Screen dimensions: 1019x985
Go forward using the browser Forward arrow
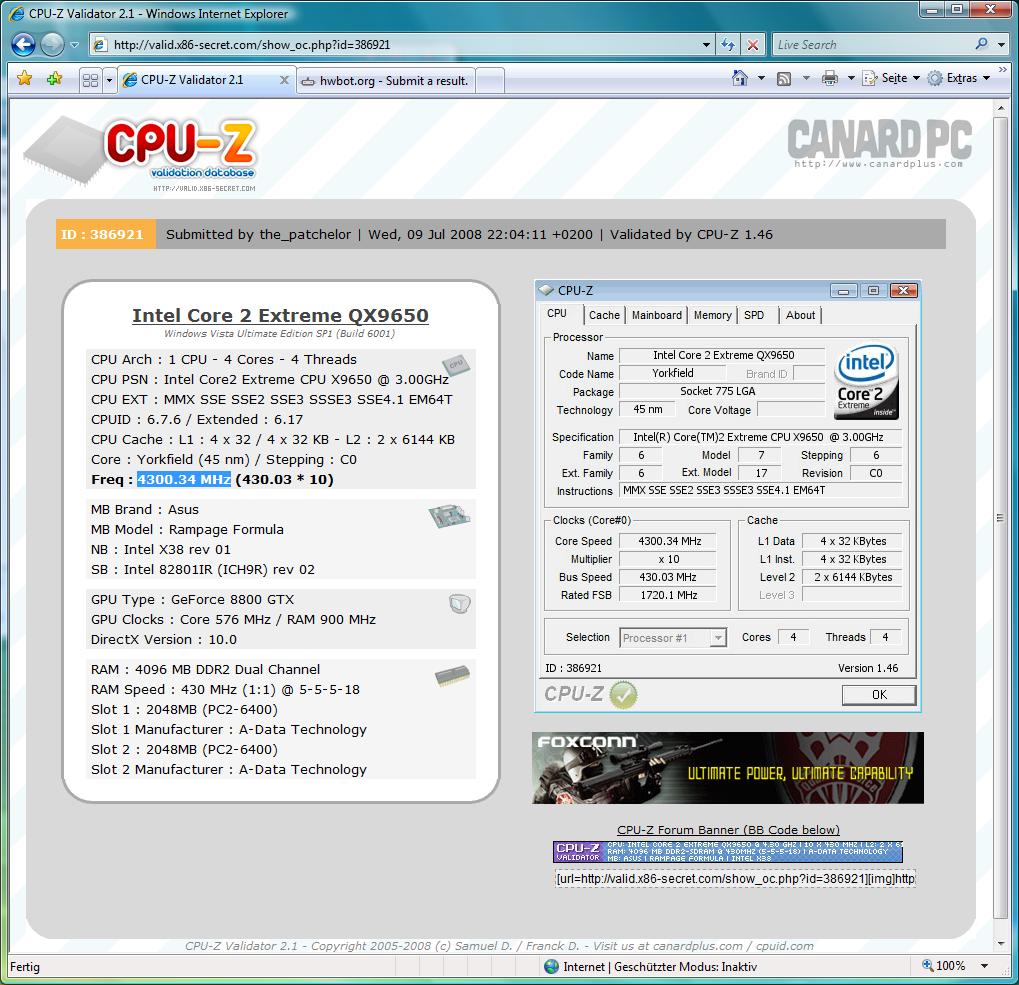[x=52, y=44]
